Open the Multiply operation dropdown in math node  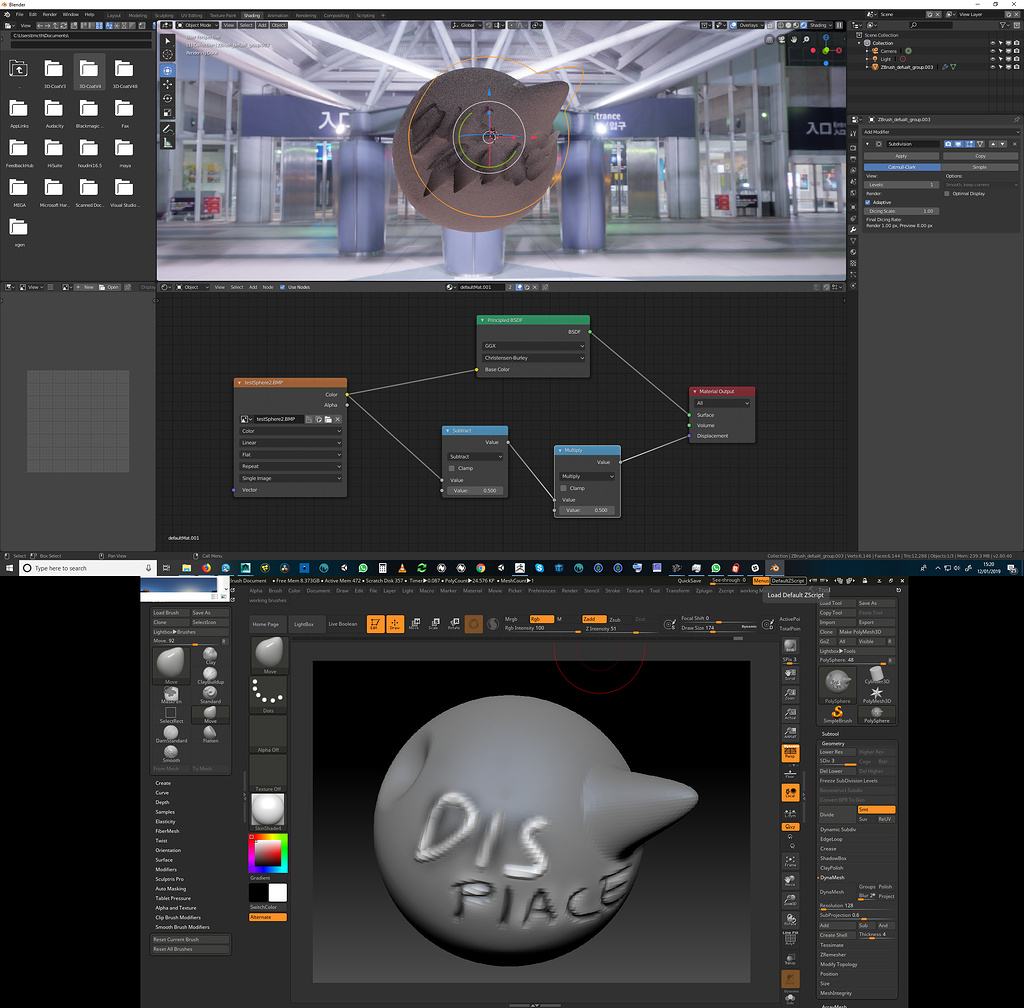(587, 477)
